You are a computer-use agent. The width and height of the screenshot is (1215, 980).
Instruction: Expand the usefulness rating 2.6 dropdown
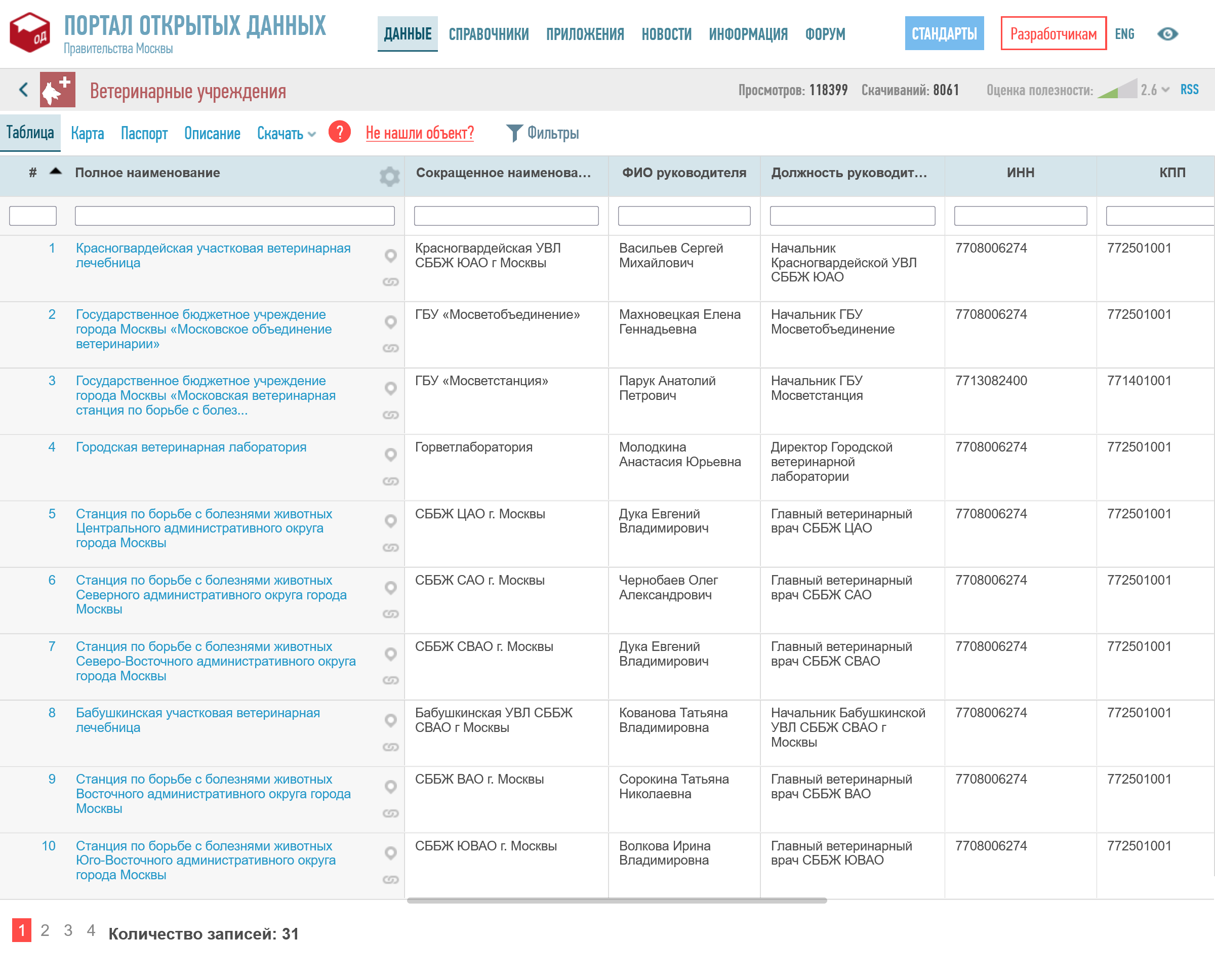pos(1165,90)
